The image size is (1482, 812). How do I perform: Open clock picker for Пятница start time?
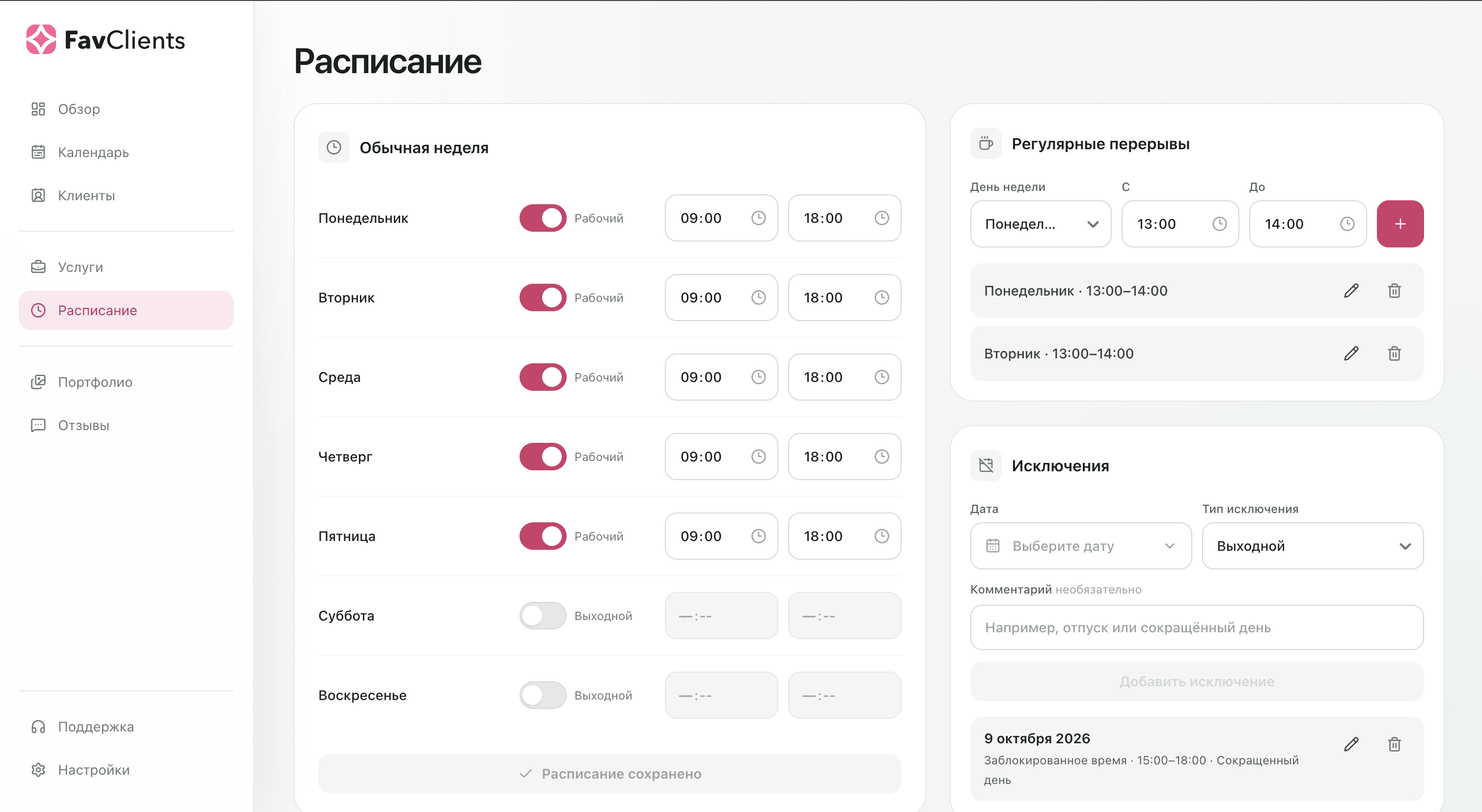click(x=758, y=536)
